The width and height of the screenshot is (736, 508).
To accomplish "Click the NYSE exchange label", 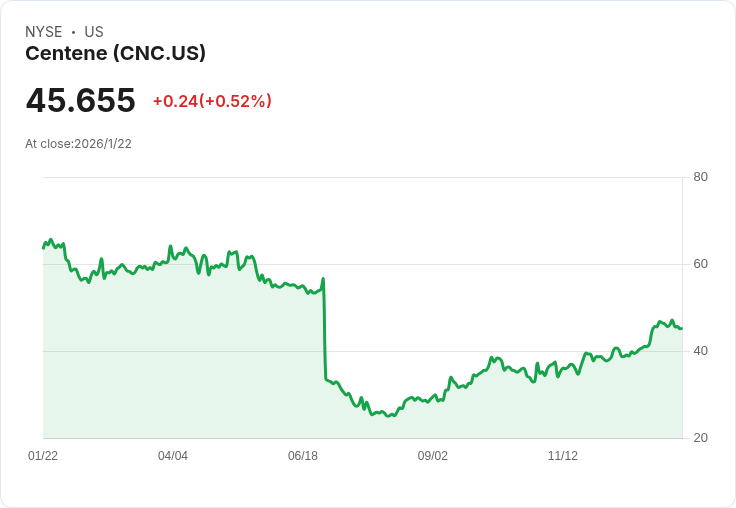I will pyautogui.click(x=44, y=32).
